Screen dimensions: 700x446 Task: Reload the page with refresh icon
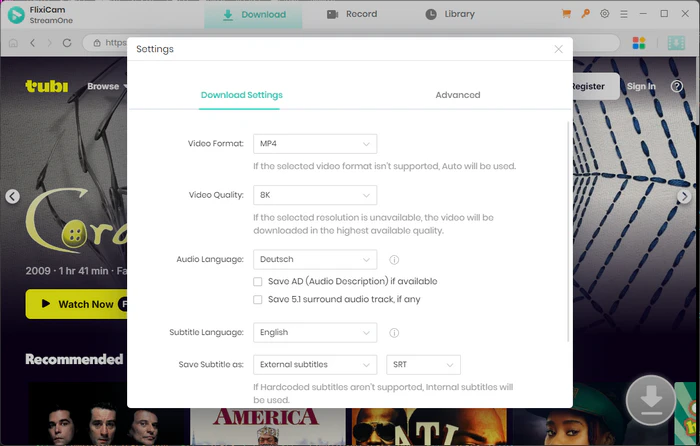pyautogui.click(x=67, y=43)
